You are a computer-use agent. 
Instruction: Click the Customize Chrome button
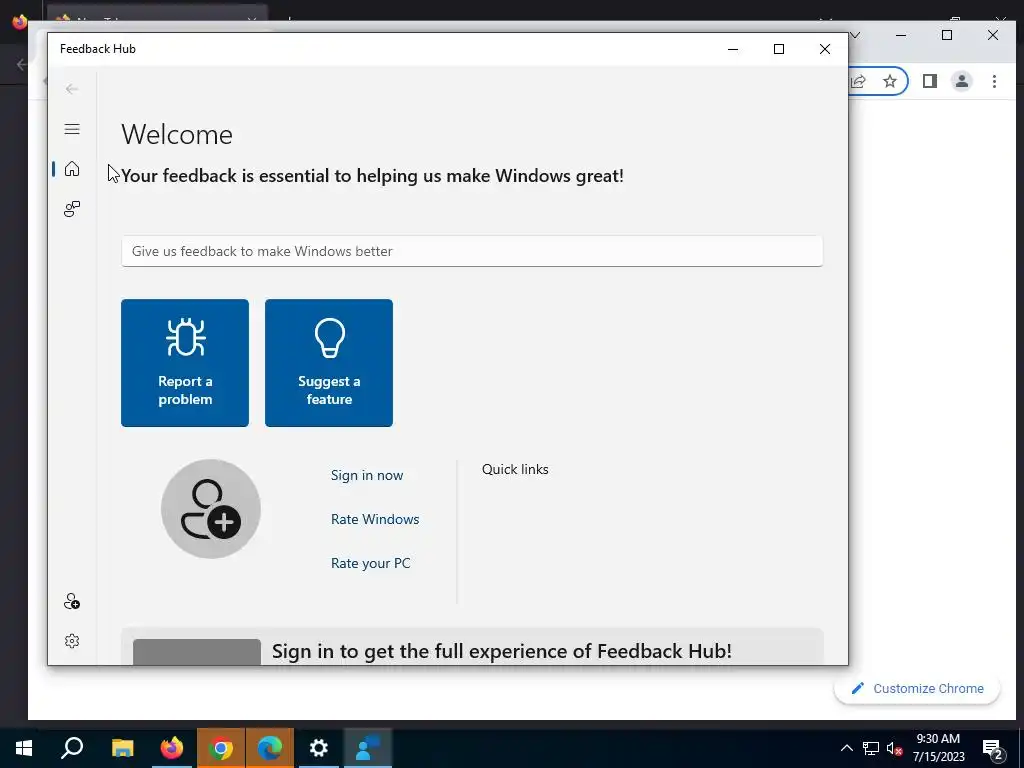[917, 688]
